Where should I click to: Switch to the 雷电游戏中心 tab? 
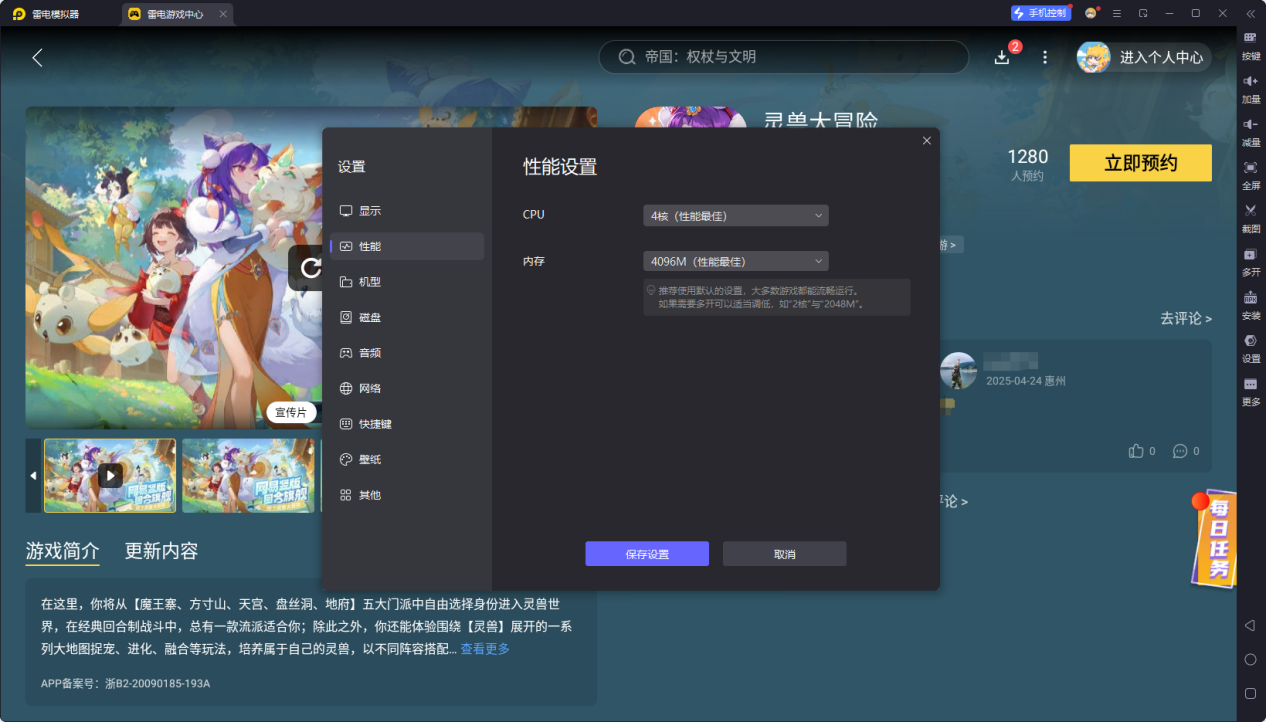[176, 14]
